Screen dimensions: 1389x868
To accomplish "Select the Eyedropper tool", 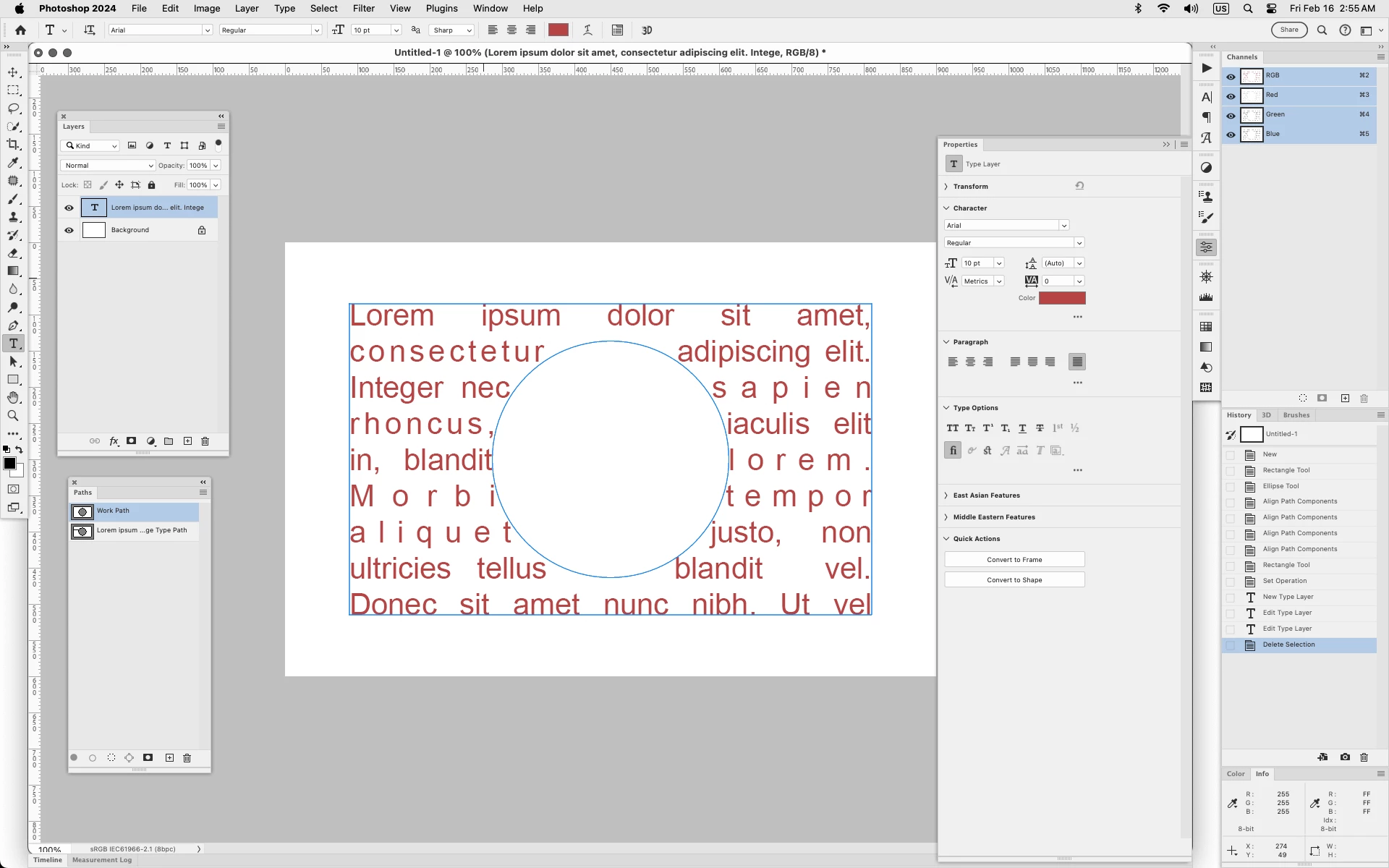I will [13, 163].
